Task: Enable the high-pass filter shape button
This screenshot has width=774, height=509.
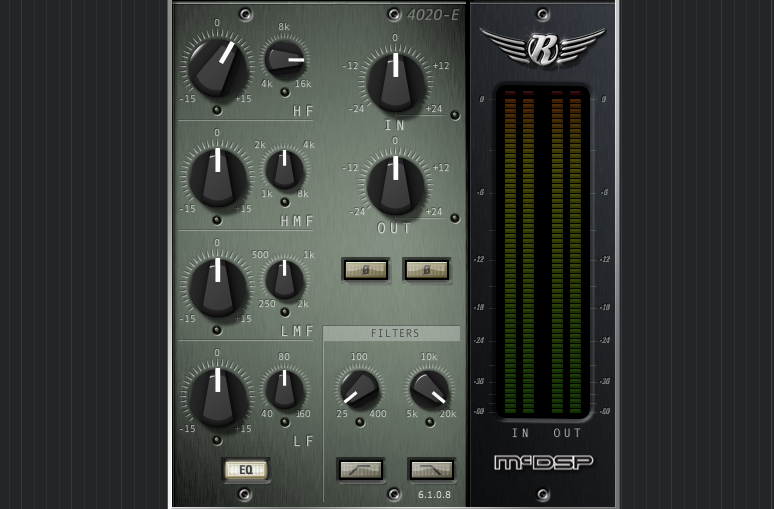Action: (361, 469)
